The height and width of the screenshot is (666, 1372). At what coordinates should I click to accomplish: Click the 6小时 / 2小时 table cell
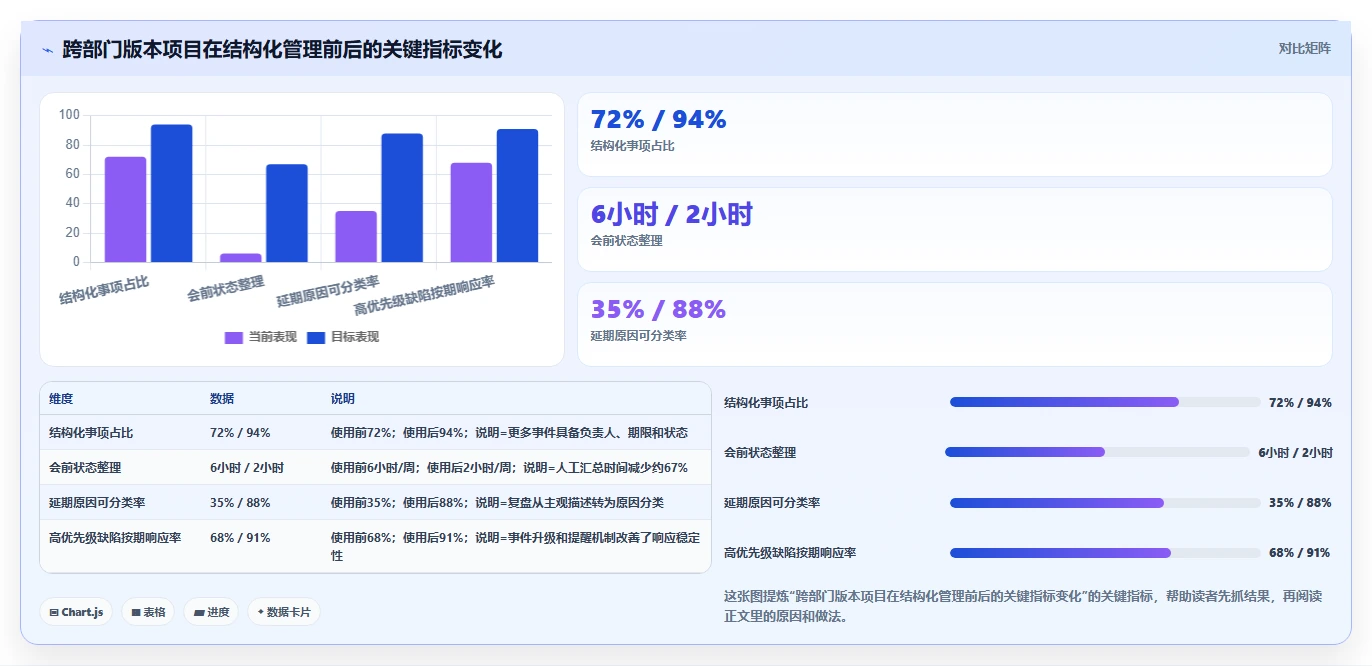click(x=247, y=467)
